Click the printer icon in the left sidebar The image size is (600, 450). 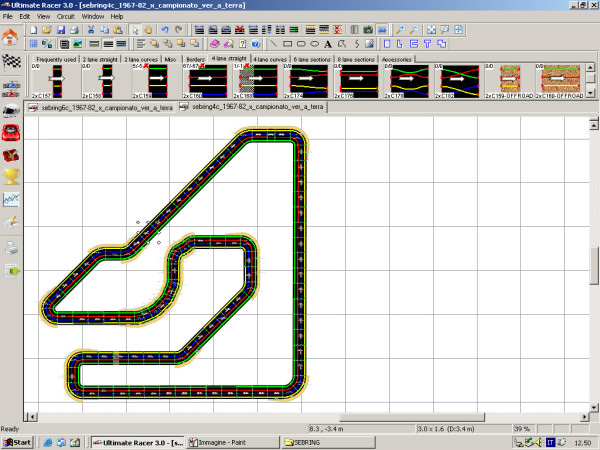point(13,246)
